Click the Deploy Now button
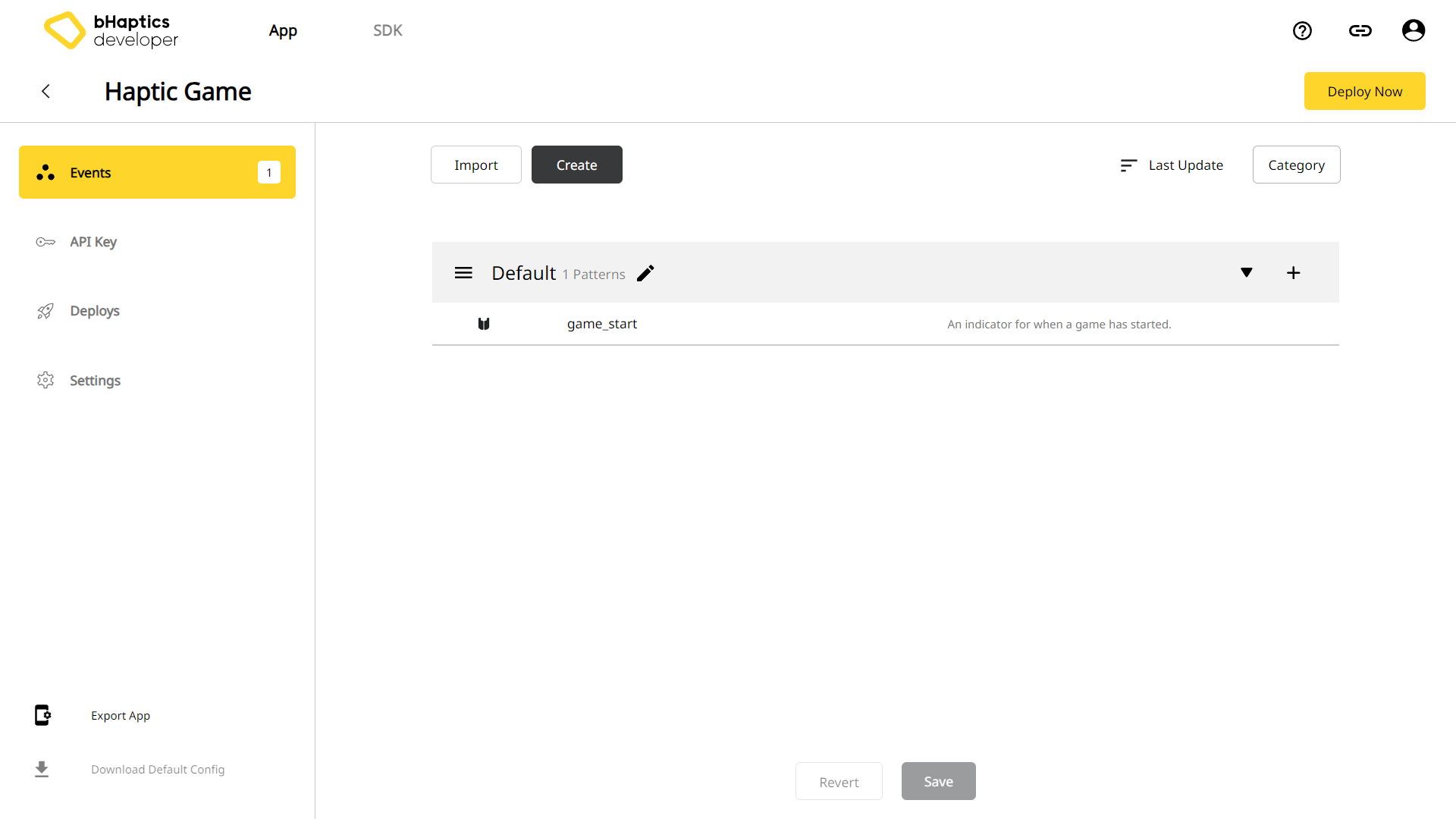The height and width of the screenshot is (819, 1456). (x=1365, y=91)
